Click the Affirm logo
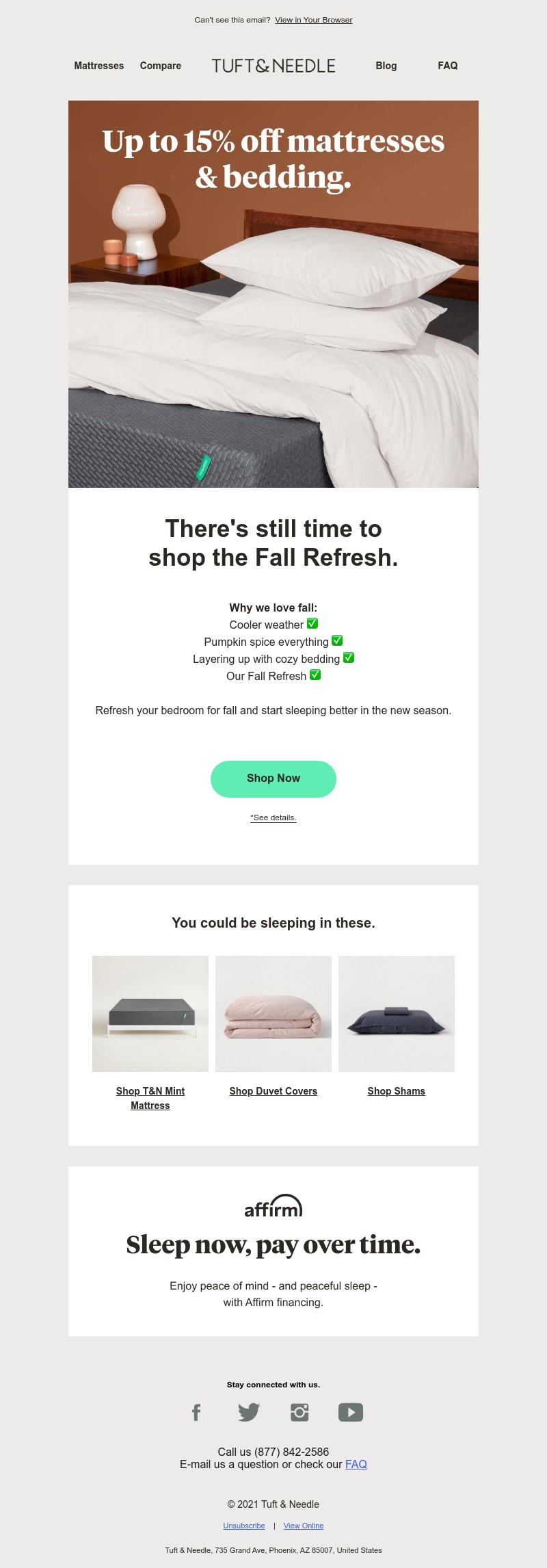547x1568 pixels. [x=273, y=1207]
